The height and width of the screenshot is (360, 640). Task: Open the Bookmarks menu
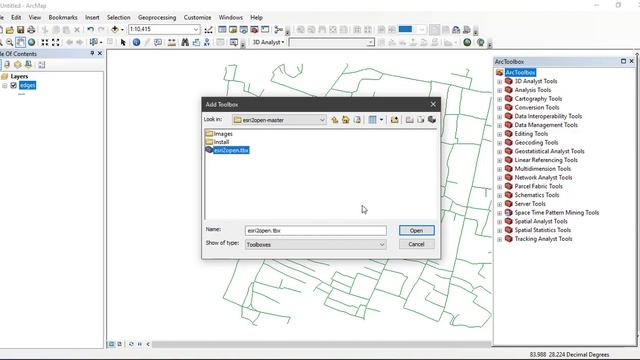click(63, 18)
